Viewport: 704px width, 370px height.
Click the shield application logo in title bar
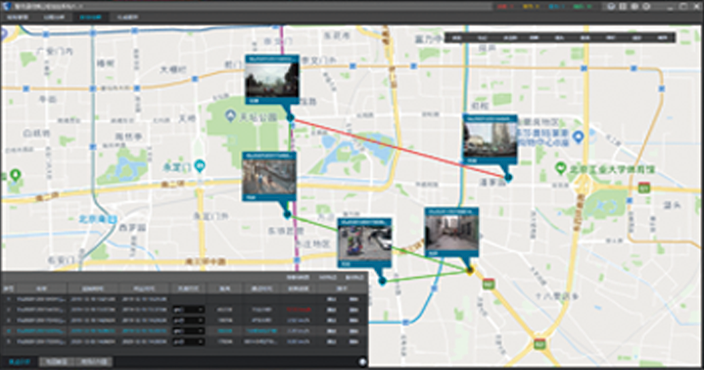[x=6, y=6]
